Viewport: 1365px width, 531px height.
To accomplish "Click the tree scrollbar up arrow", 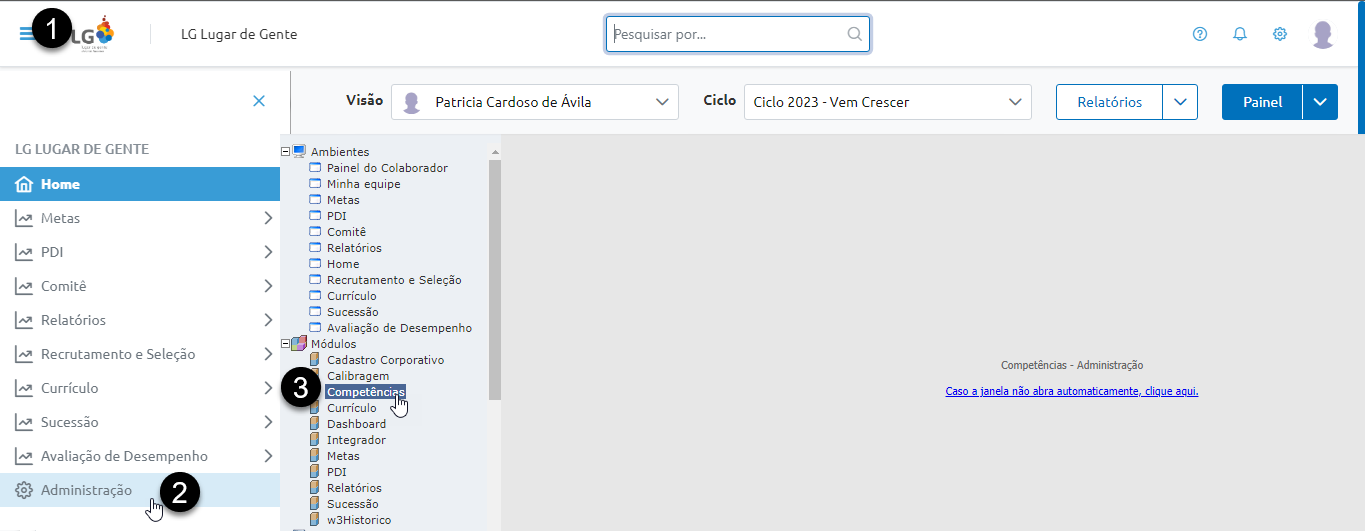I will pyautogui.click(x=494, y=152).
